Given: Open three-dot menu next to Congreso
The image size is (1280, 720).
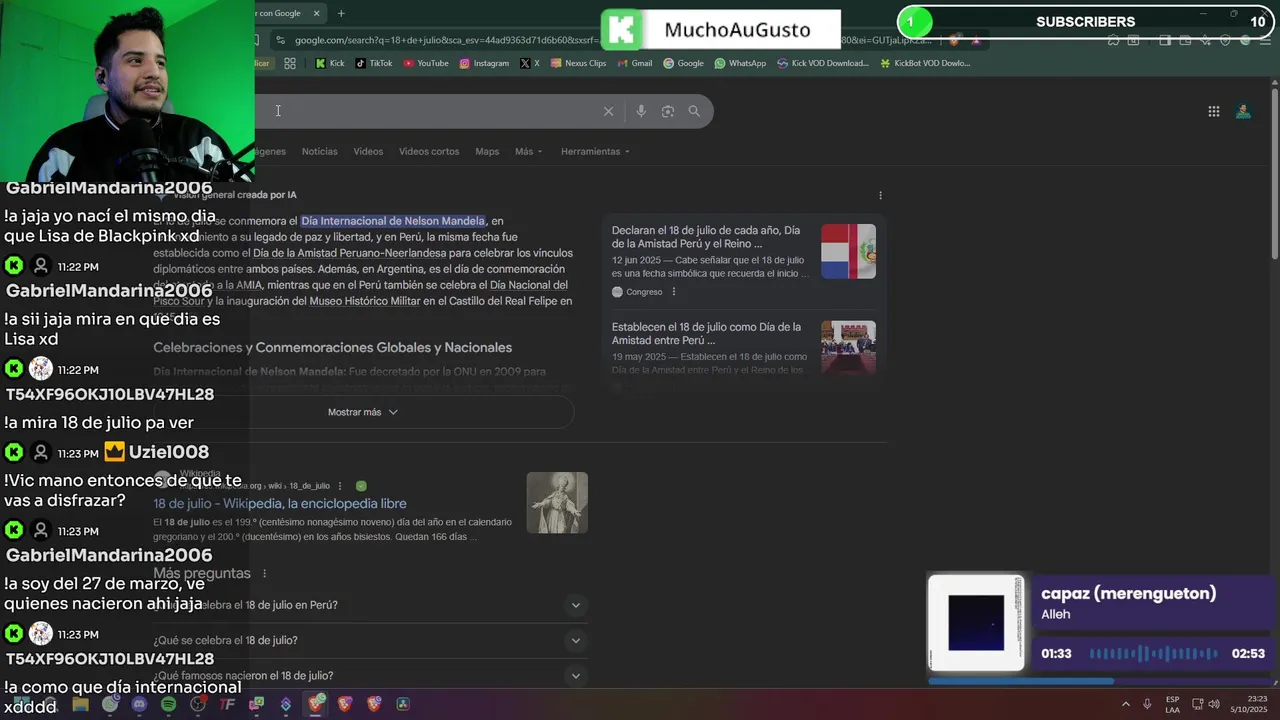Looking at the screenshot, I should 673,292.
